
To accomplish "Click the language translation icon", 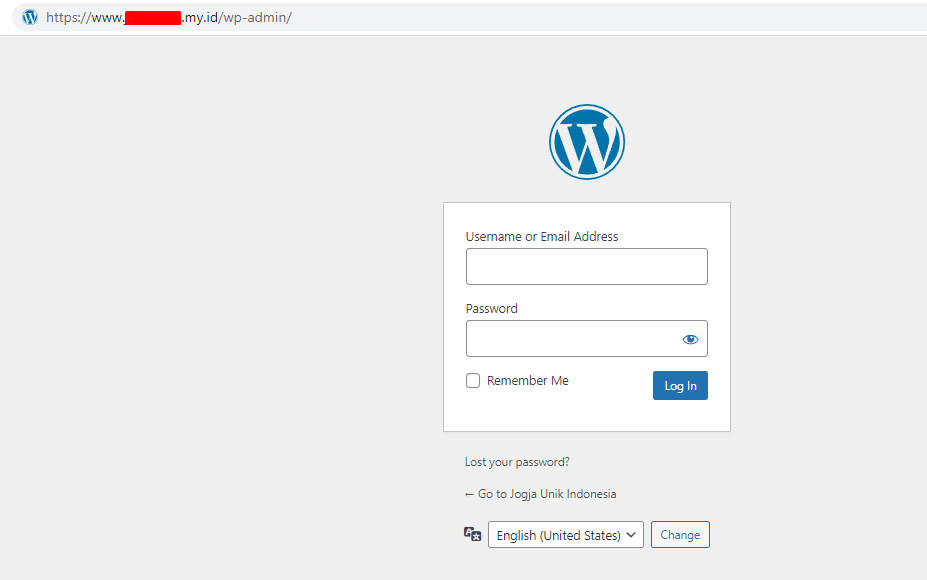I will [x=473, y=534].
